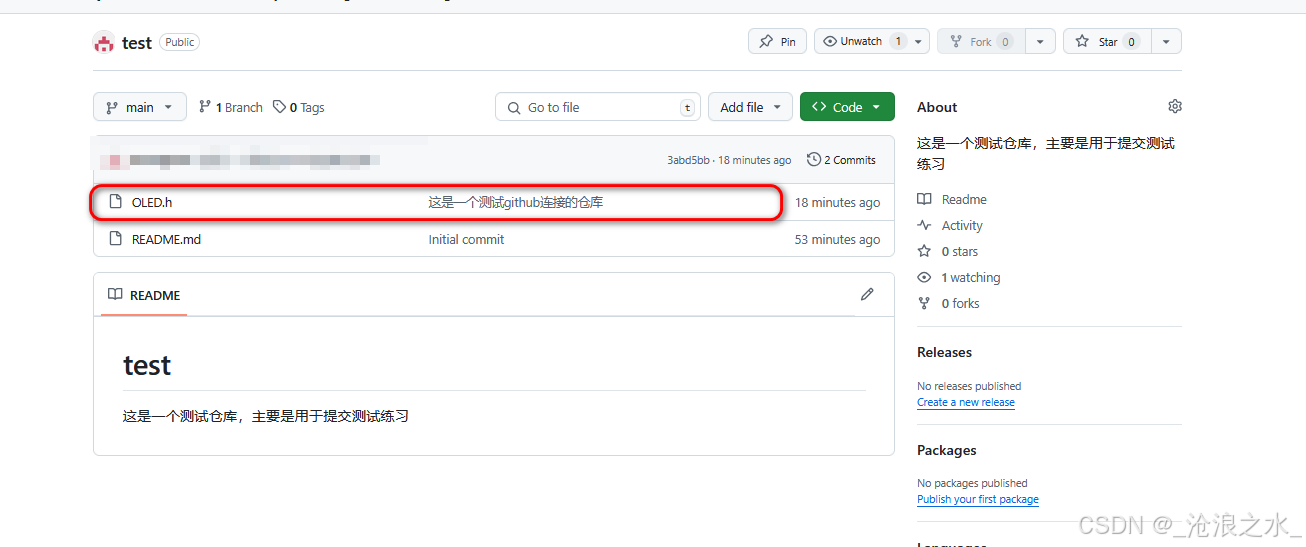This screenshot has height=547, width=1306.
Task: Click the About description text
Action: pyautogui.click(x=1046, y=153)
